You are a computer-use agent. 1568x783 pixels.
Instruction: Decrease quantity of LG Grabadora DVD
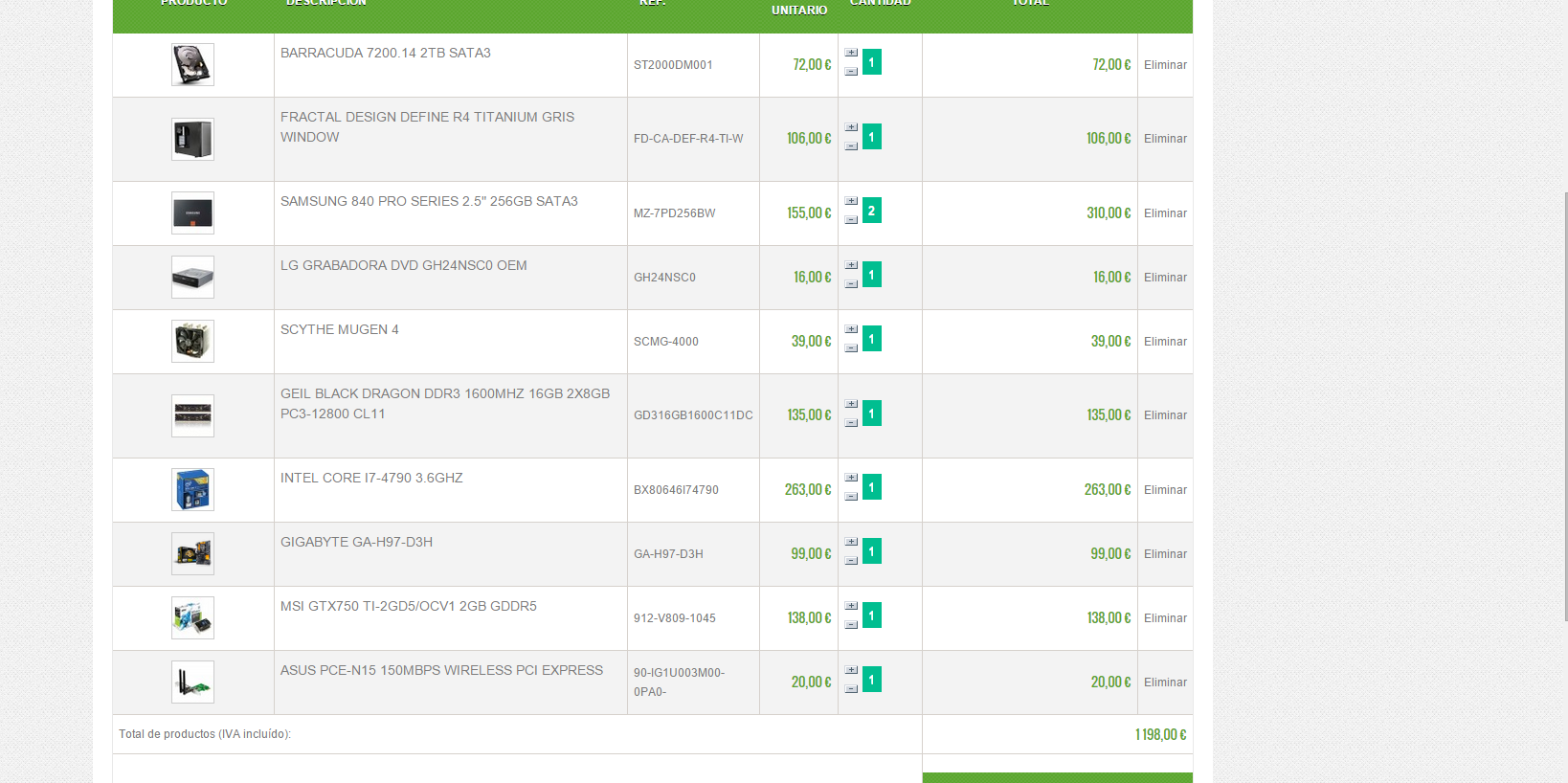[851, 284]
